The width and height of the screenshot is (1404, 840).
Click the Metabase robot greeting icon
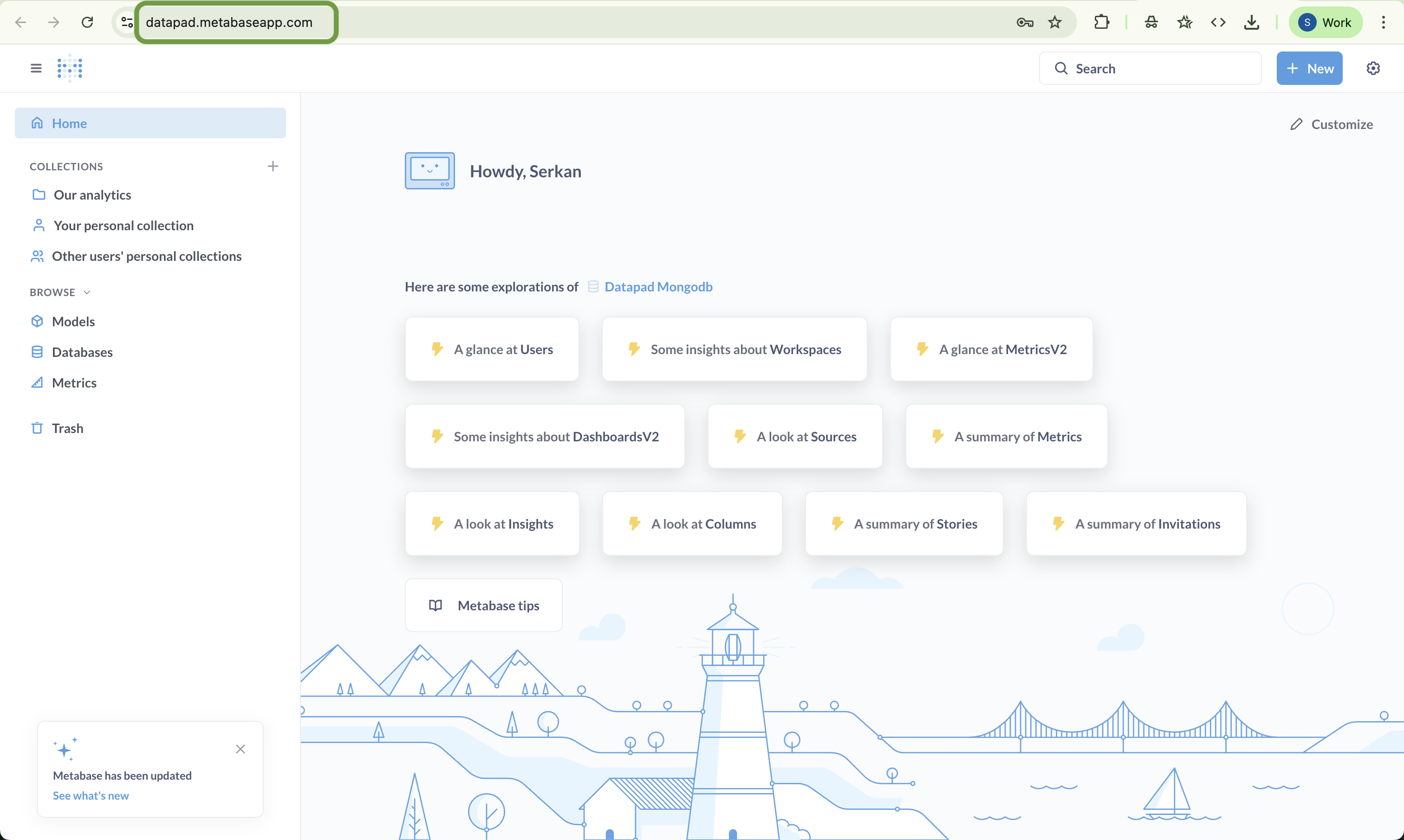coord(429,170)
